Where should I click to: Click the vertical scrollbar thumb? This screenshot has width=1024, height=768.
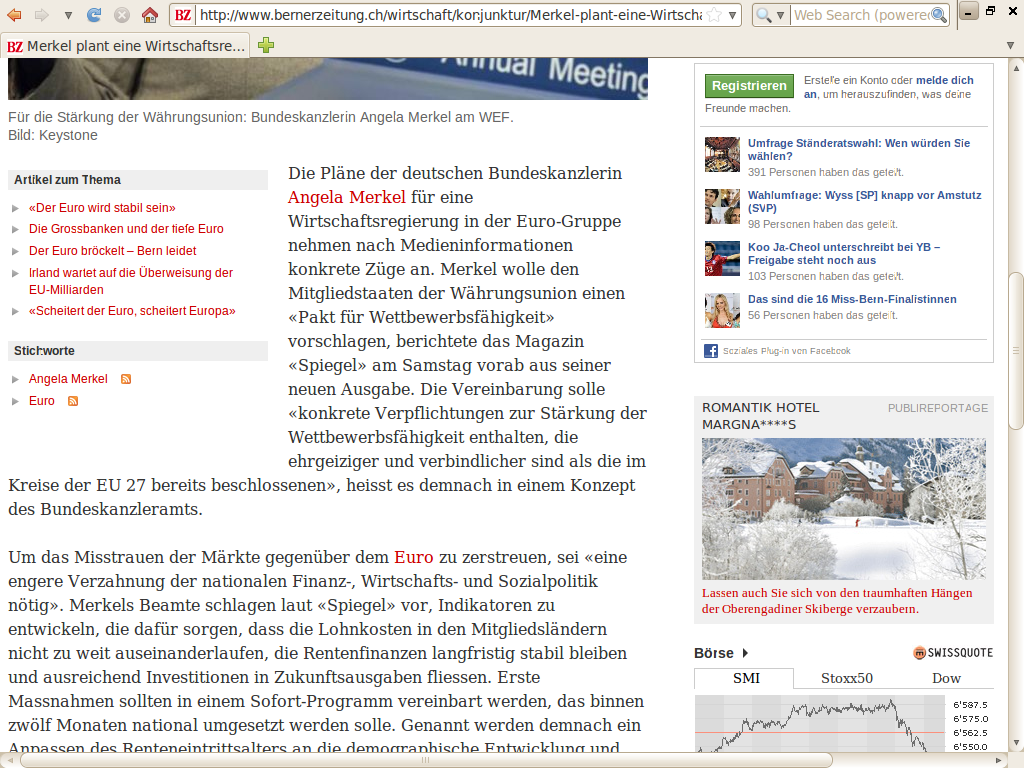[1016, 351]
